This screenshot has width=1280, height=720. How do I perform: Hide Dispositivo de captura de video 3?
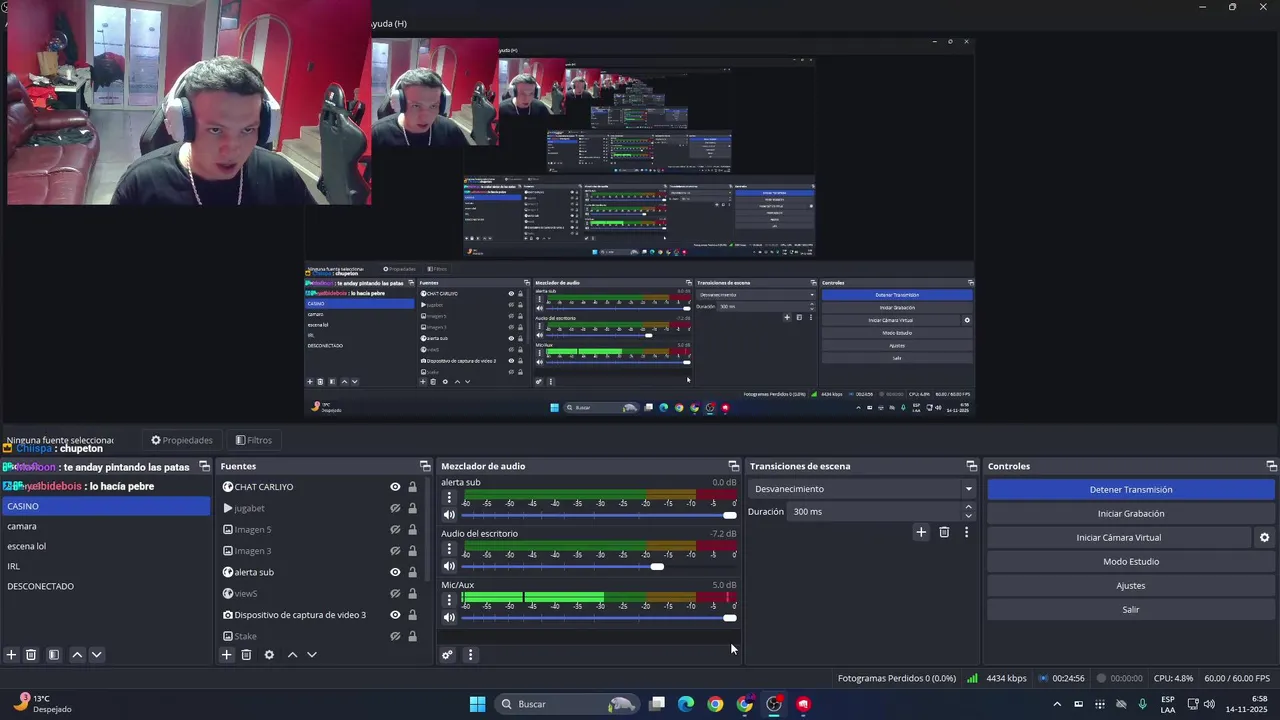pyautogui.click(x=395, y=615)
